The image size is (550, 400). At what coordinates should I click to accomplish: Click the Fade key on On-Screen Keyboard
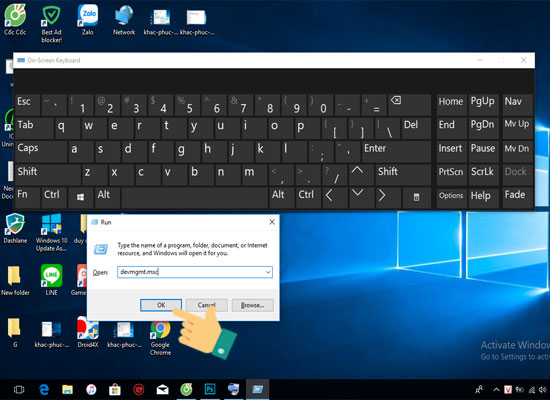[517, 198]
